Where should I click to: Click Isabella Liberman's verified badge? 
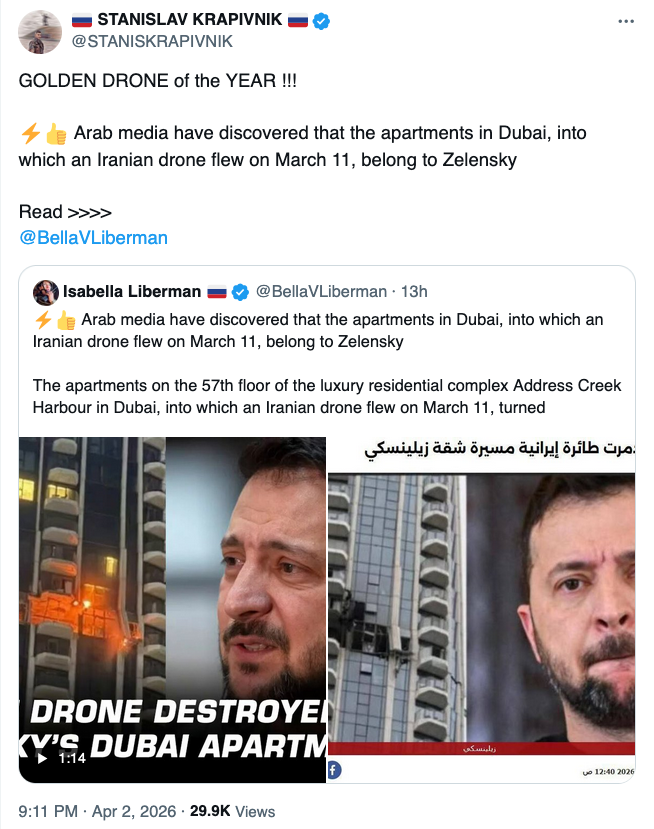coord(240,292)
